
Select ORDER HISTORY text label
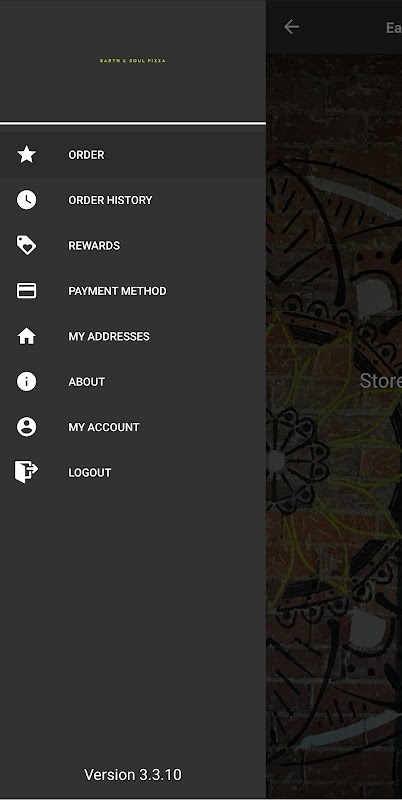pyautogui.click(x=110, y=200)
